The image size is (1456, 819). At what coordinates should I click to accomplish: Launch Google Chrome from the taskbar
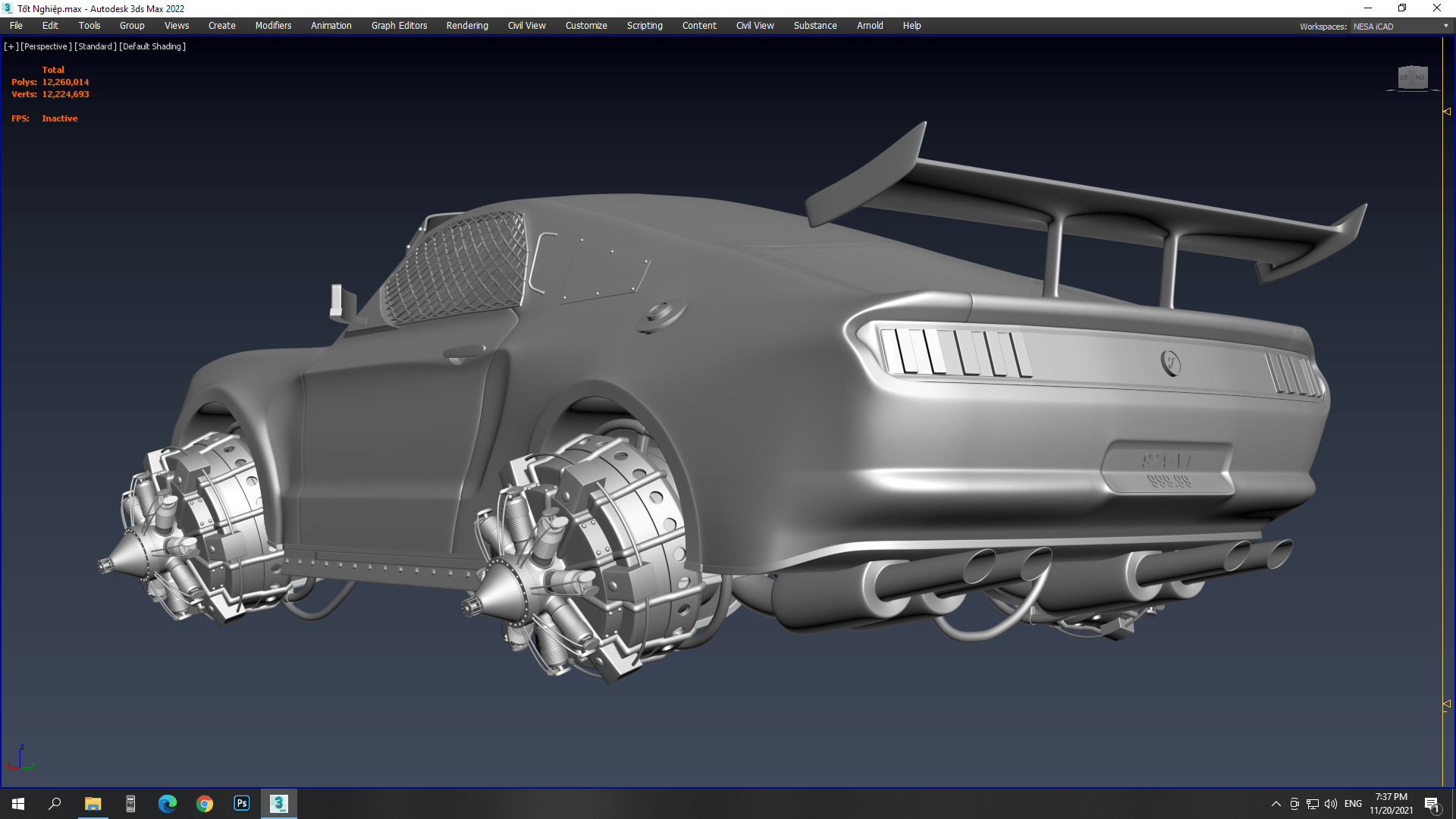pyautogui.click(x=205, y=803)
